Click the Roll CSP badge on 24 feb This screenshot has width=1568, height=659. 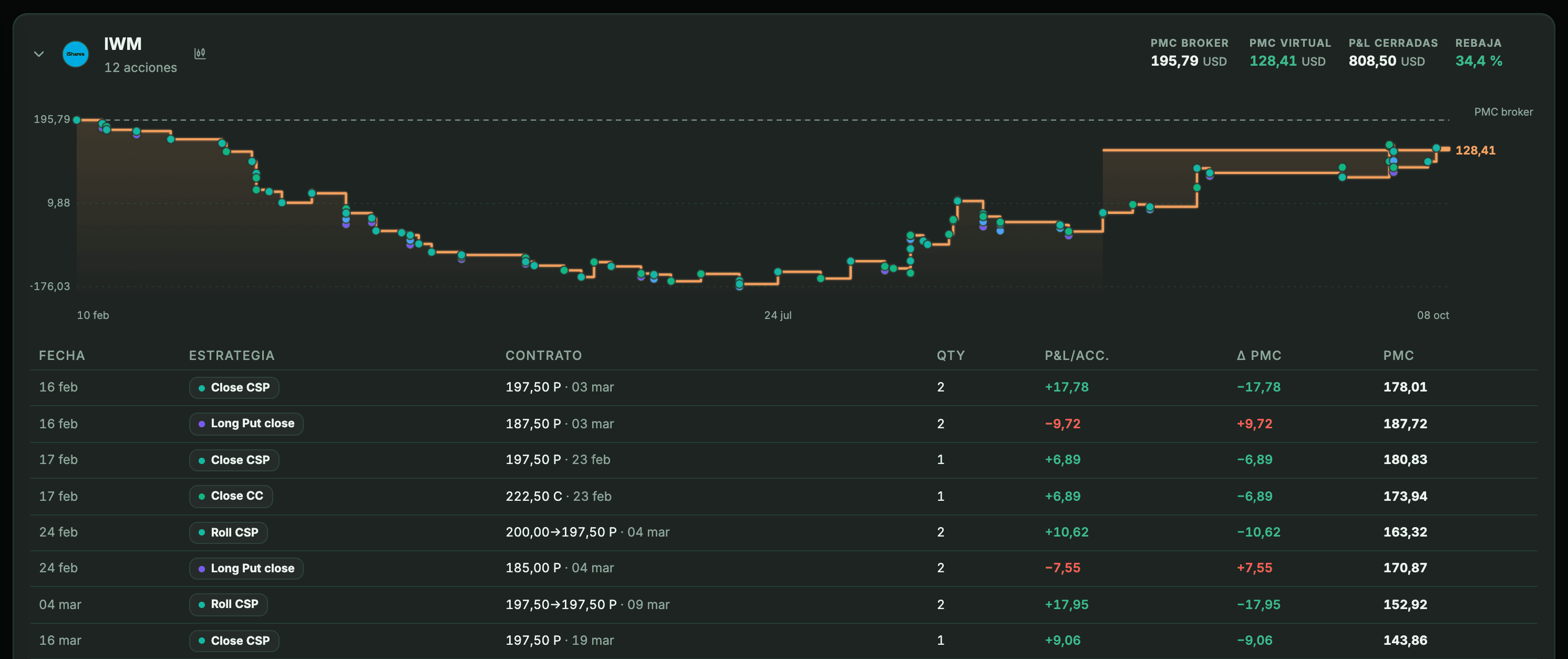(x=228, y=532)
